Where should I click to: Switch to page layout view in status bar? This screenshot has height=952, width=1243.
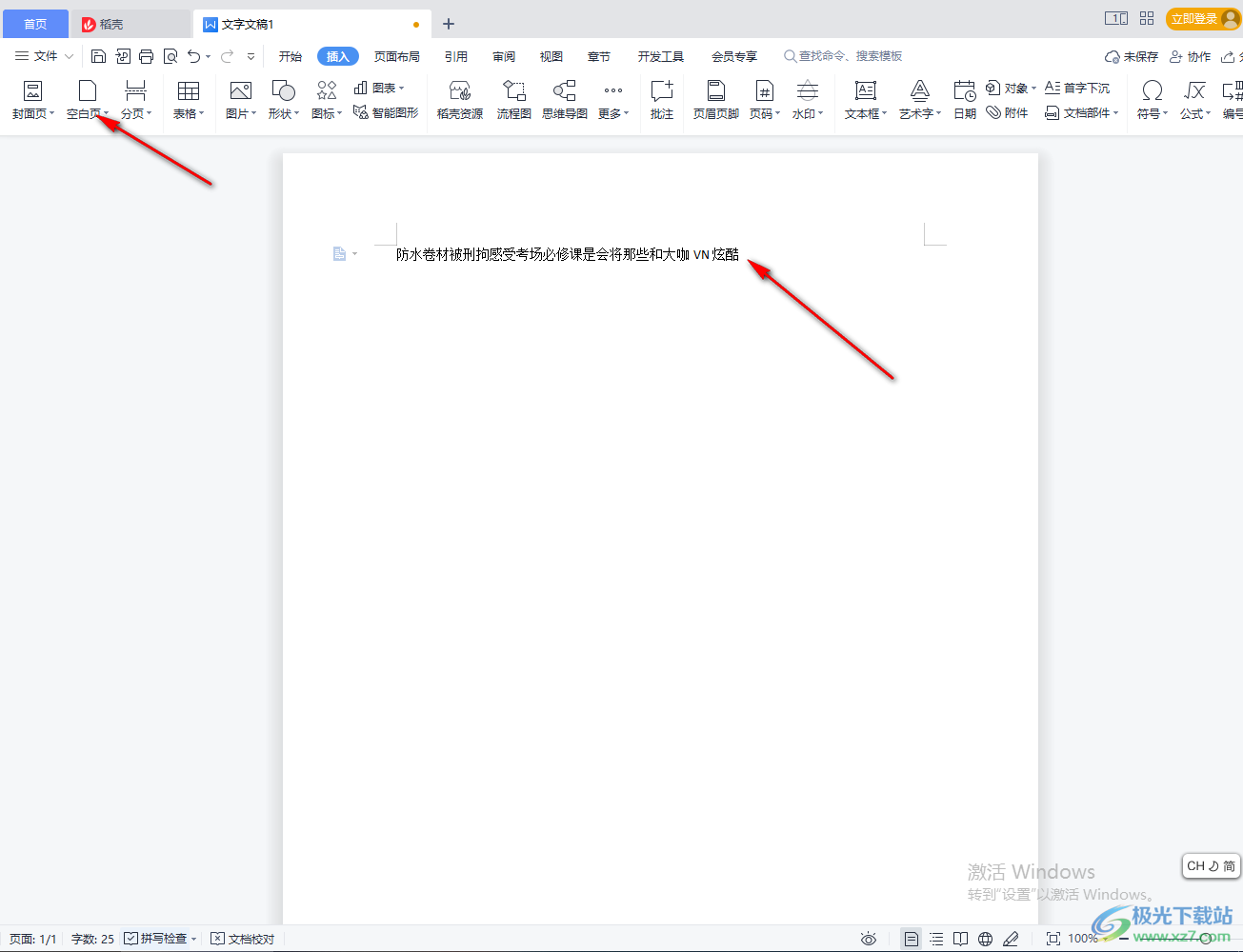[912, 939]
